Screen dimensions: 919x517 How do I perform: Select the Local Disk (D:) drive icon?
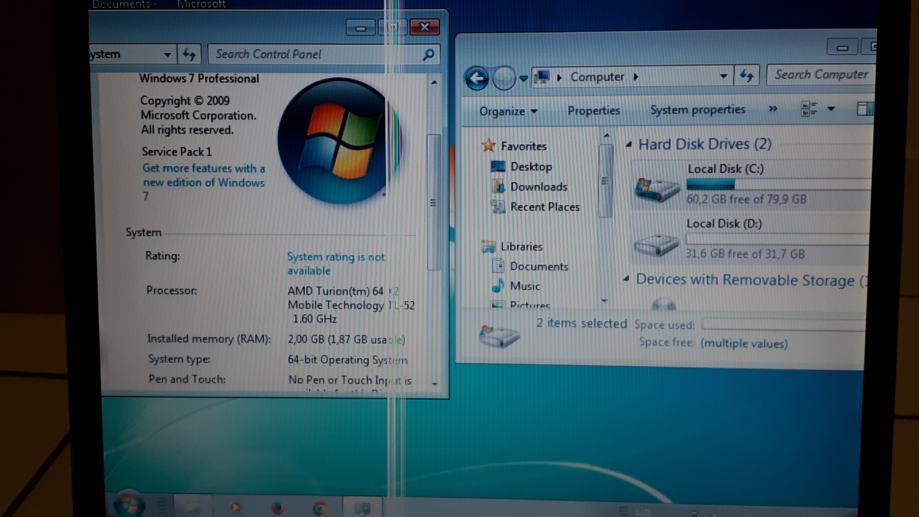pos(656,244)
